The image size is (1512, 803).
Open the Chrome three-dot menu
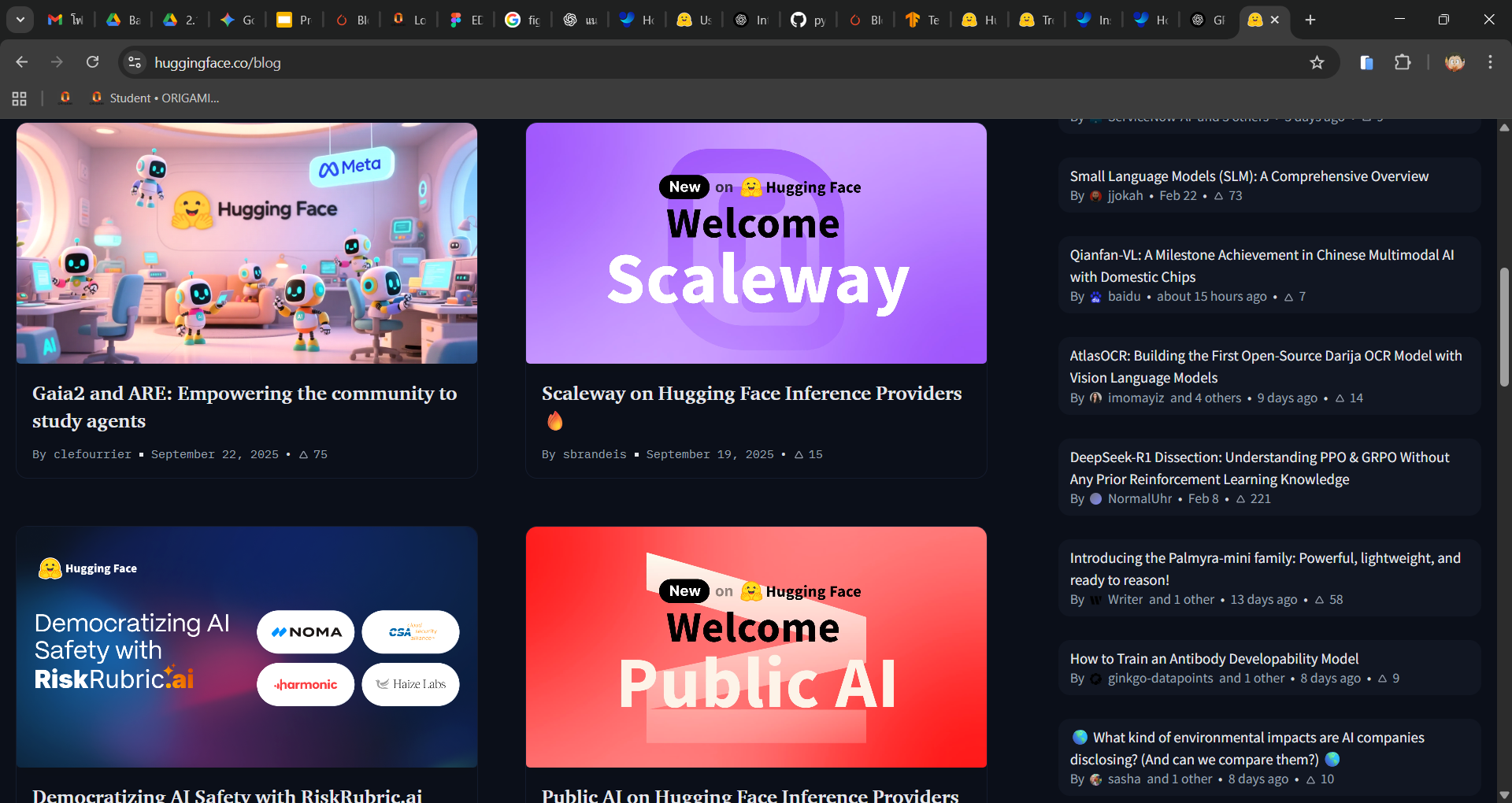(x=1490, y=62)
